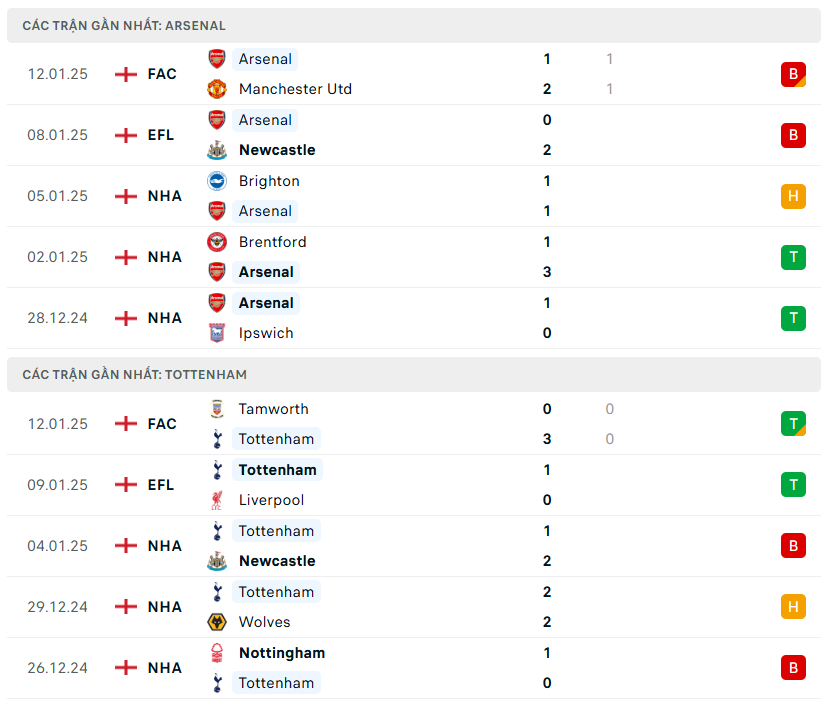Select the Các Trận Gần Nhất: Tottenham header

(x=134, y=375)
